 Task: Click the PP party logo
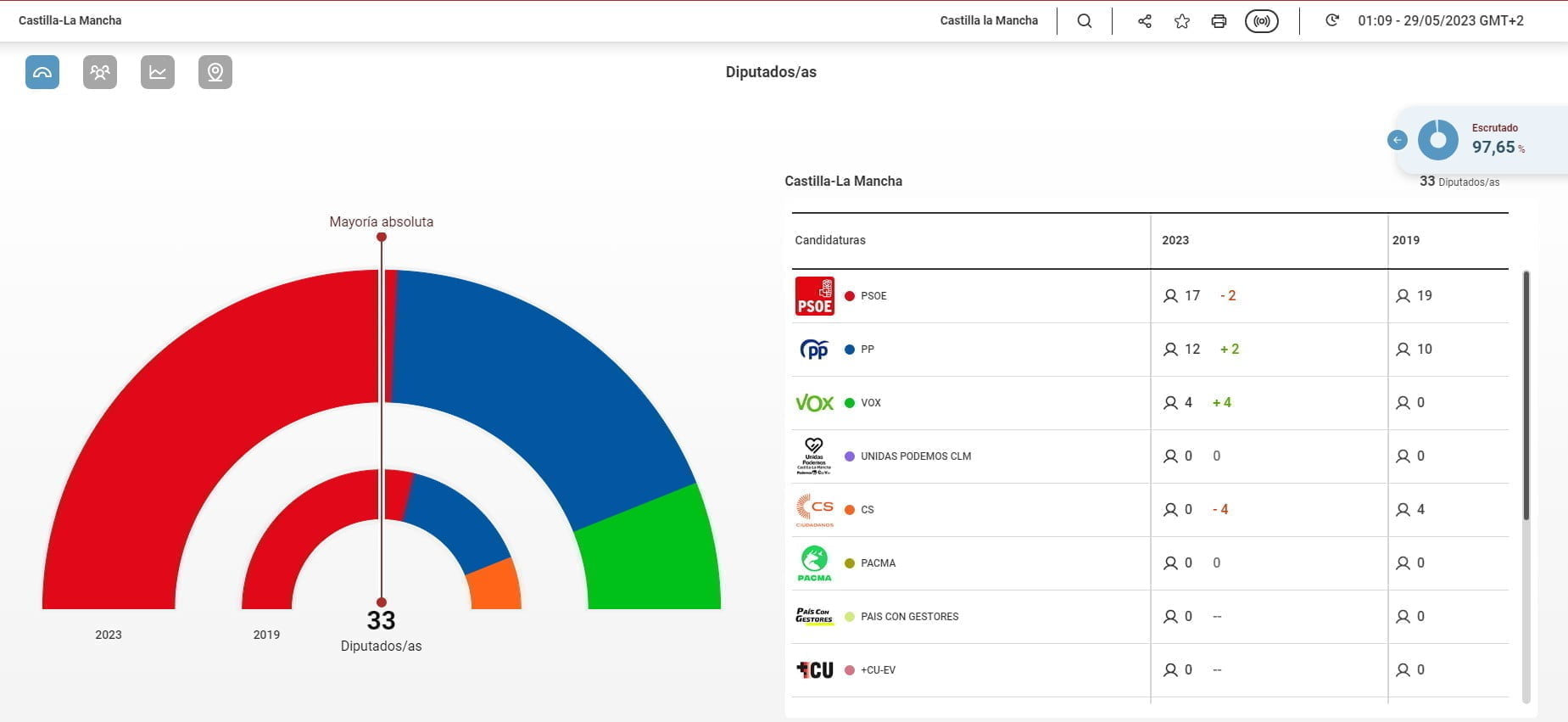814,350
